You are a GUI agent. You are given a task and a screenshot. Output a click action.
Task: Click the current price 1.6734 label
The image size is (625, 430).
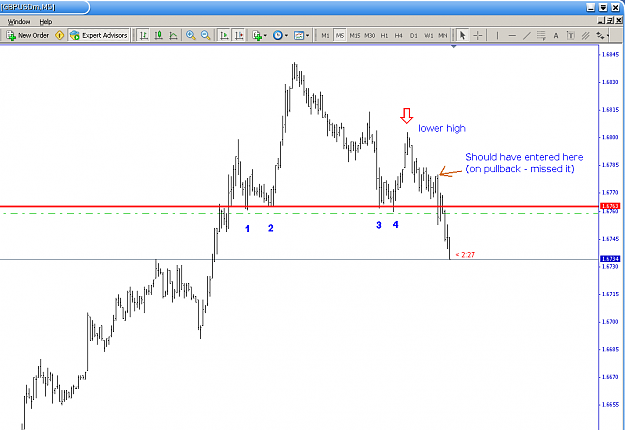609,259
